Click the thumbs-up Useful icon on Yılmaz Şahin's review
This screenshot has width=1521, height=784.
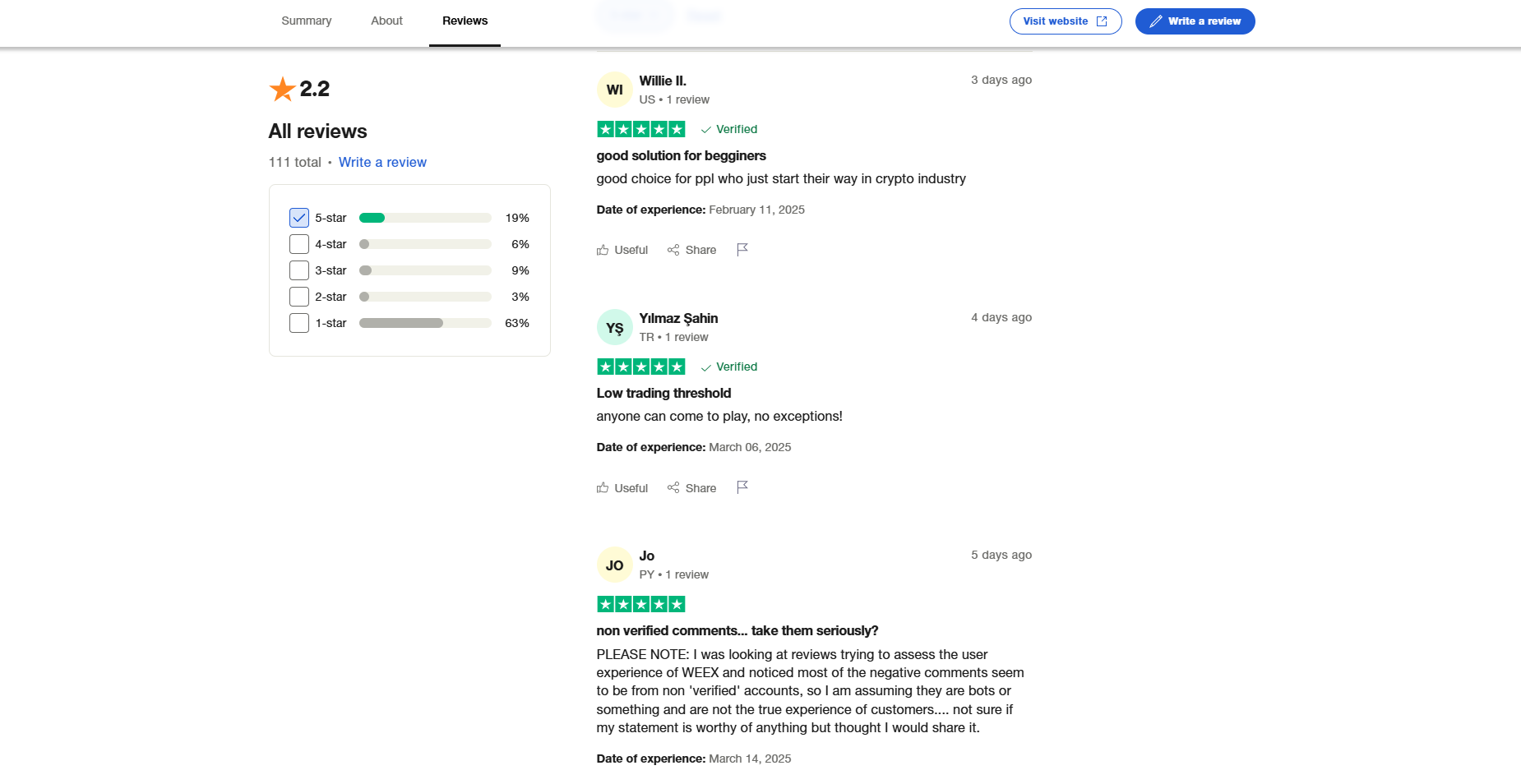point(603,487)
